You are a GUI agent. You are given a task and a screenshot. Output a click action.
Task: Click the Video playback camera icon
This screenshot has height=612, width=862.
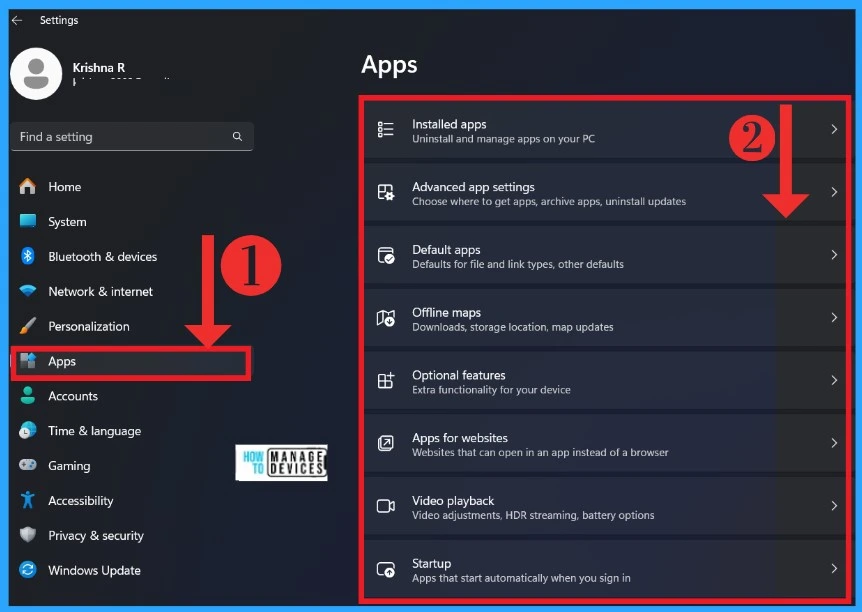[386, 507]
